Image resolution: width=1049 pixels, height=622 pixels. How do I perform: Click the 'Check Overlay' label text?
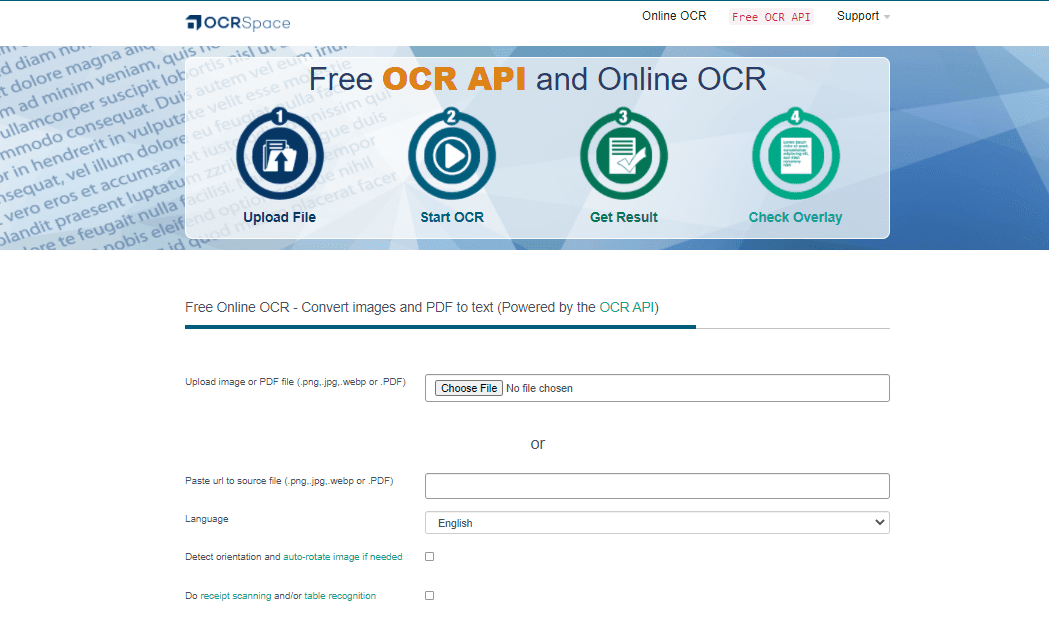click(795, 217)
